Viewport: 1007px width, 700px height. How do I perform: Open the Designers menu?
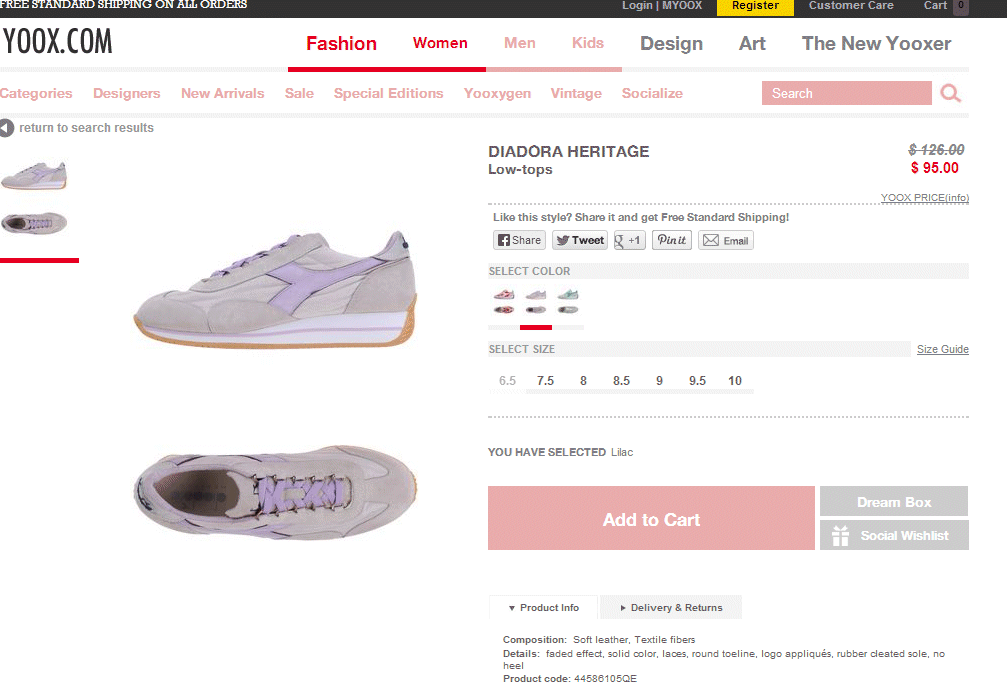[127, 94]
